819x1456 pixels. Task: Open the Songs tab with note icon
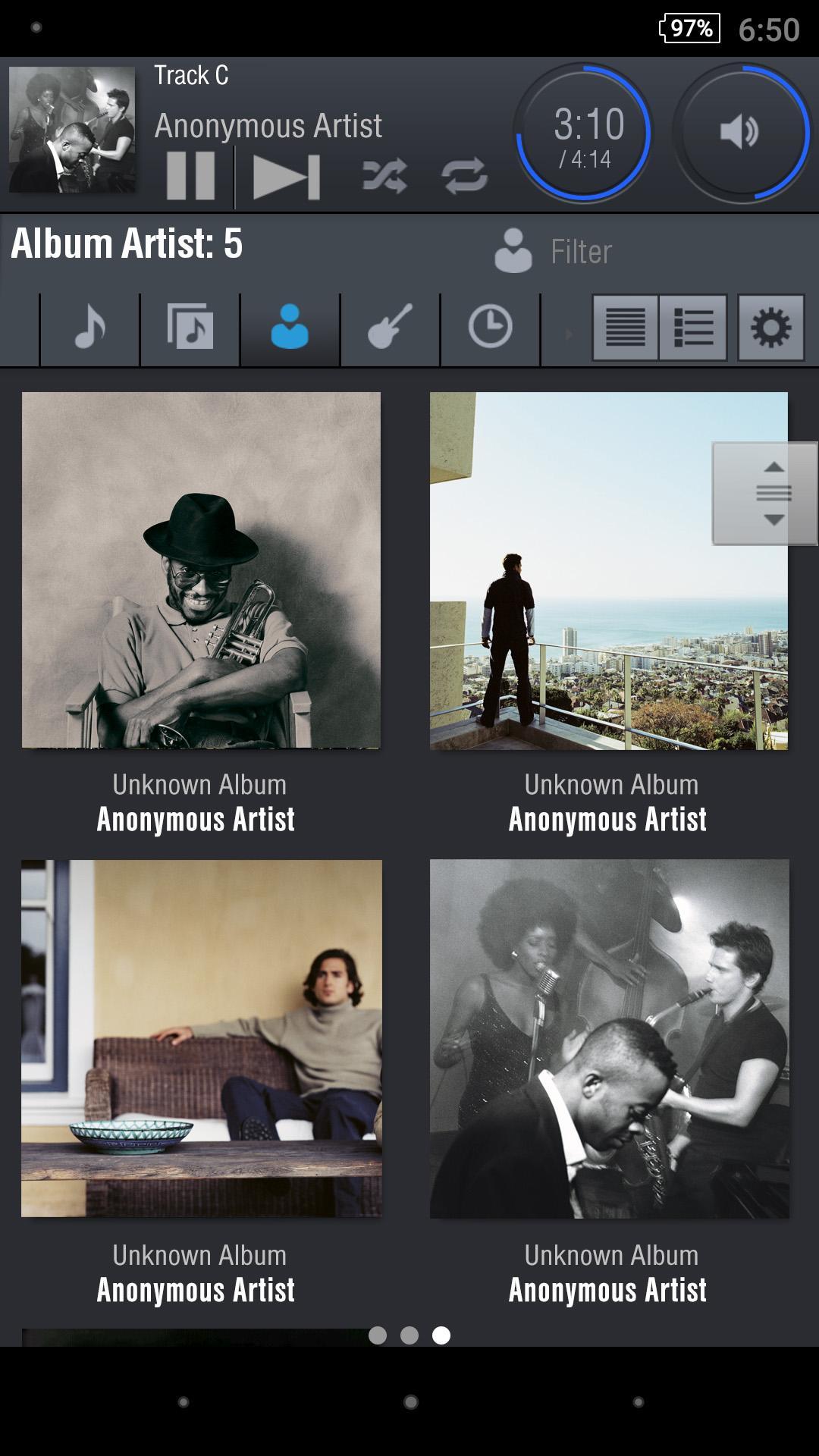click(x=90, y=328)
